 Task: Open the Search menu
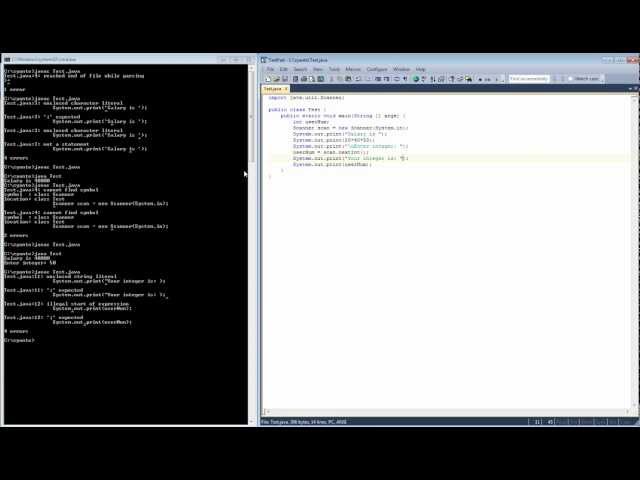pos(300,69)
